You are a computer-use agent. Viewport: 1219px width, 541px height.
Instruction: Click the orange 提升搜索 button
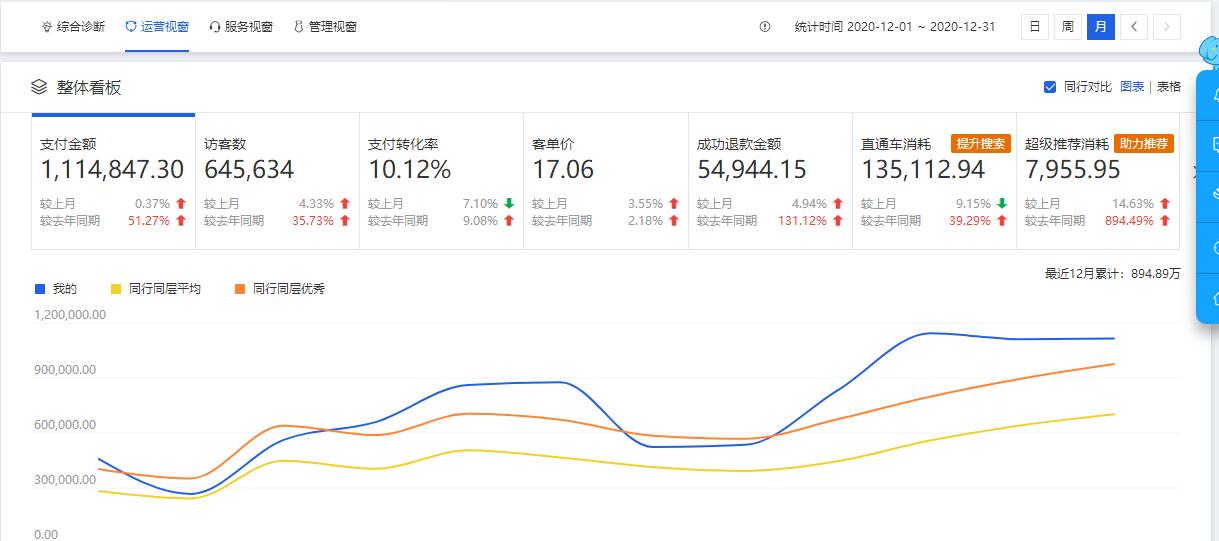click(980, 144)
